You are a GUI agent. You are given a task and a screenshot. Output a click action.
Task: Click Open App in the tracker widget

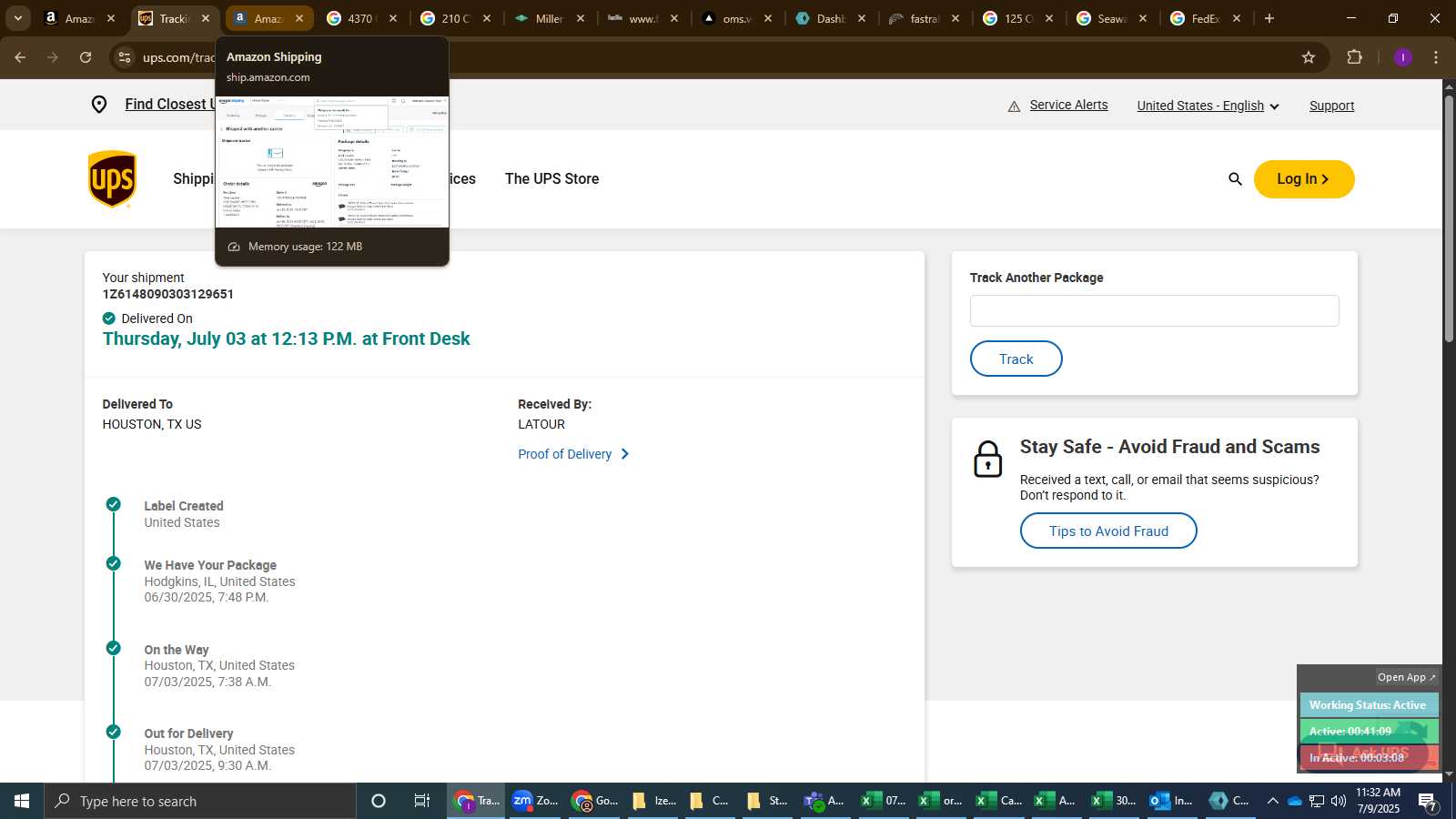pyautogui.click(x=1406, y=677)
